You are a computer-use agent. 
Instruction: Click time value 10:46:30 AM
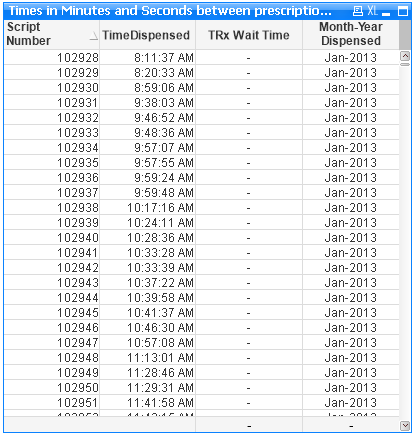161,328
